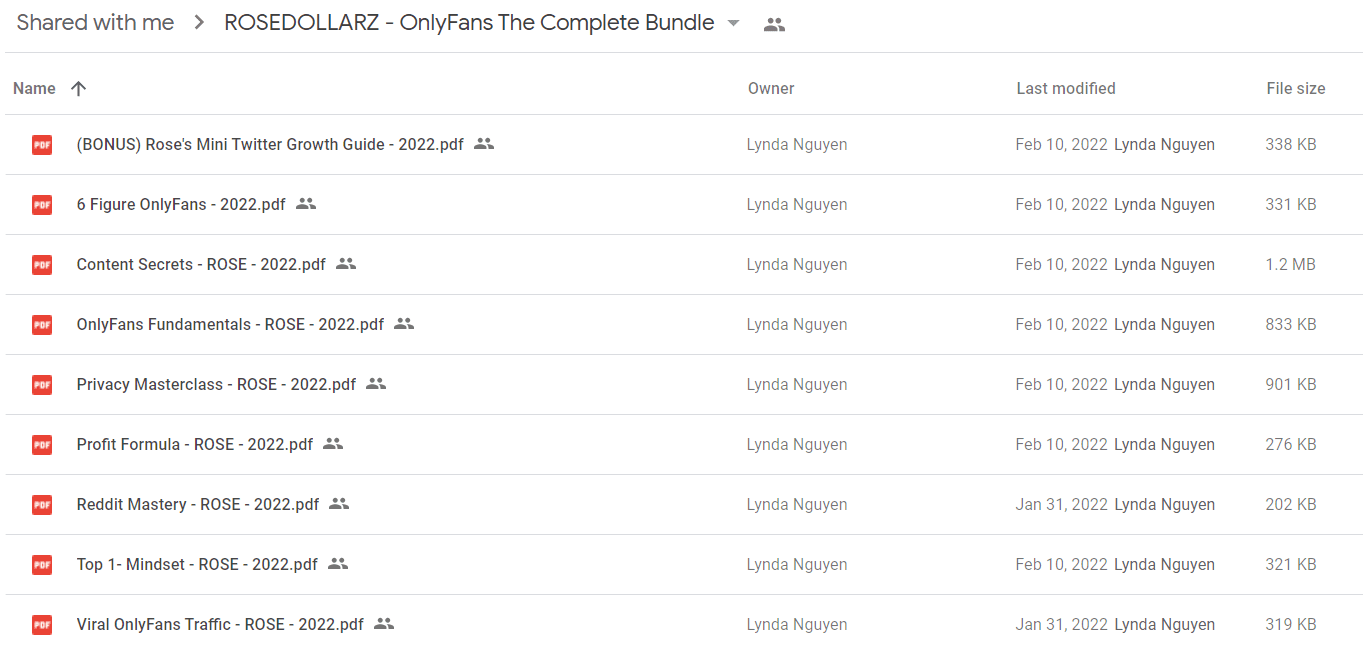Click shared icon next to Top 1- Mindset file

(x=338, y=564)
